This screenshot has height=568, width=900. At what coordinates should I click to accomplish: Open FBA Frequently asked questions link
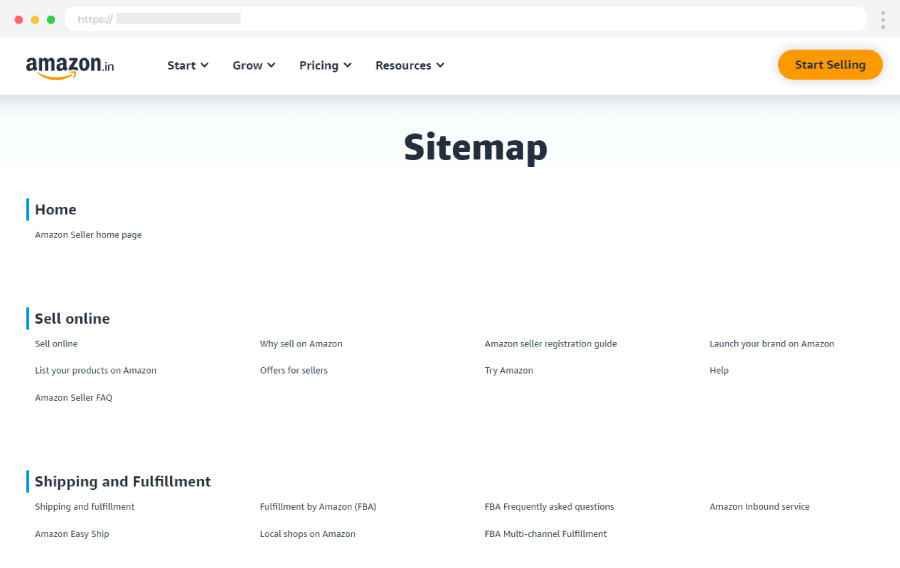[549, 507]
